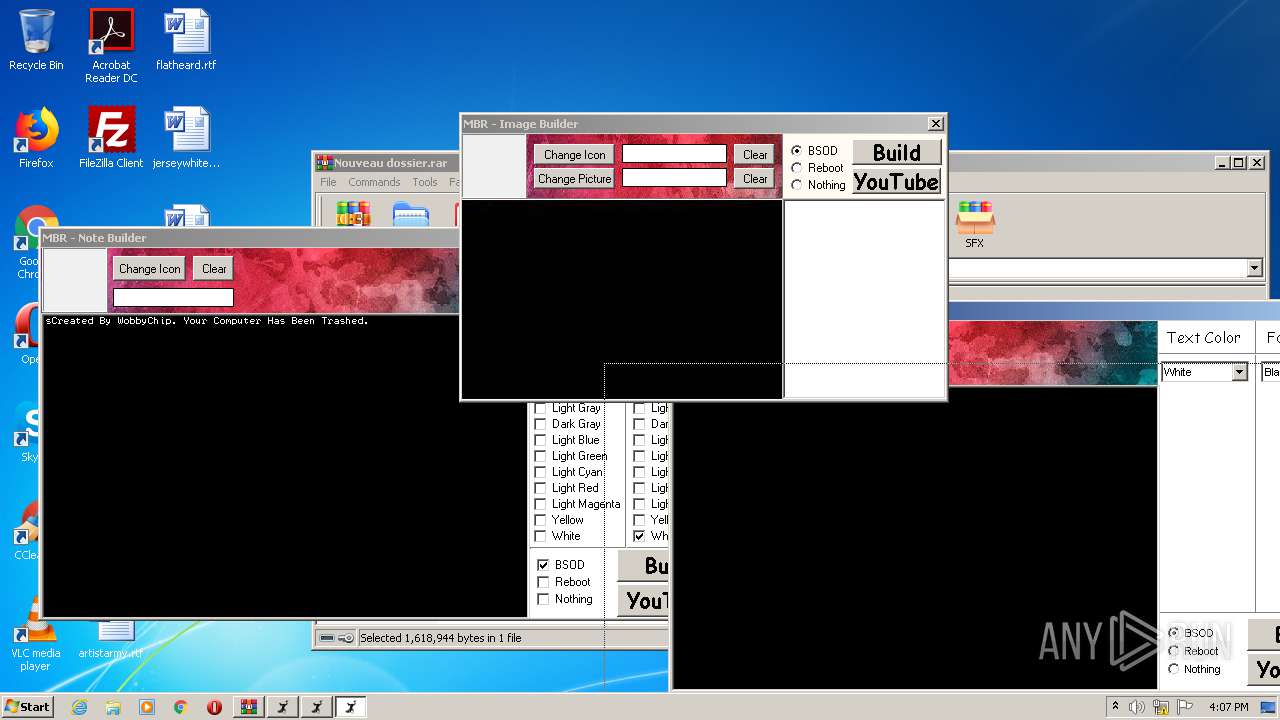This screenshot has width=1280, height=720.
Task: Click Action Center flag tray icon
Action: coord(1185,707)
